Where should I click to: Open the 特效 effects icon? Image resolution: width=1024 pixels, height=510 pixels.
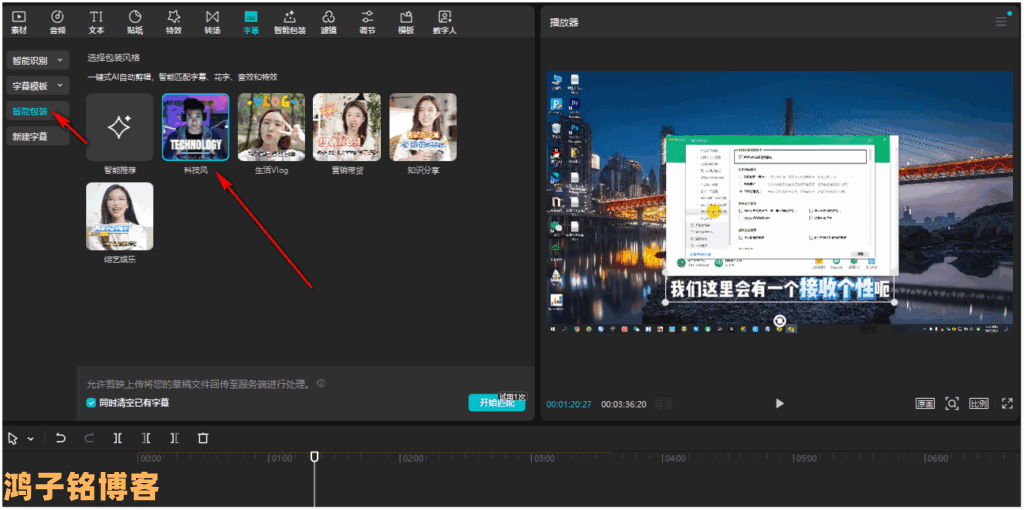173,21
